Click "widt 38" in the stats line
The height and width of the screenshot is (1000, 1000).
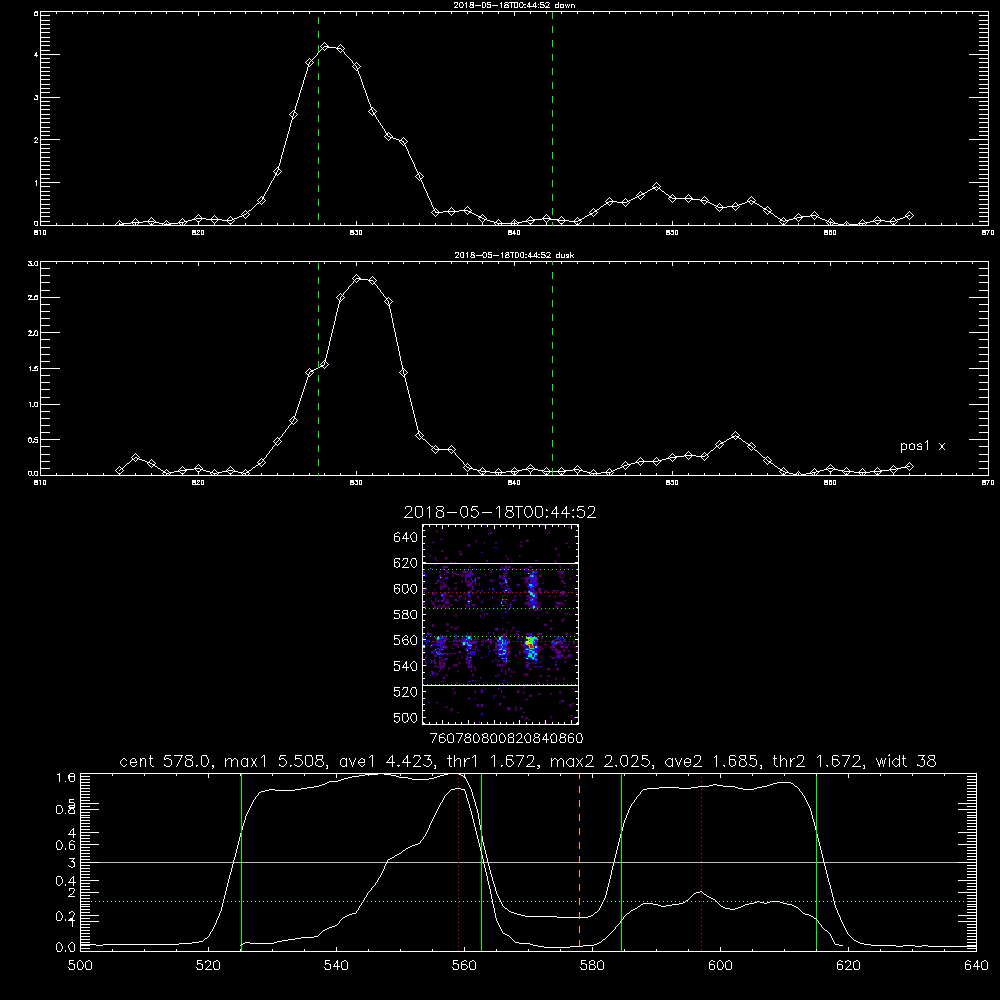(906, 761)
